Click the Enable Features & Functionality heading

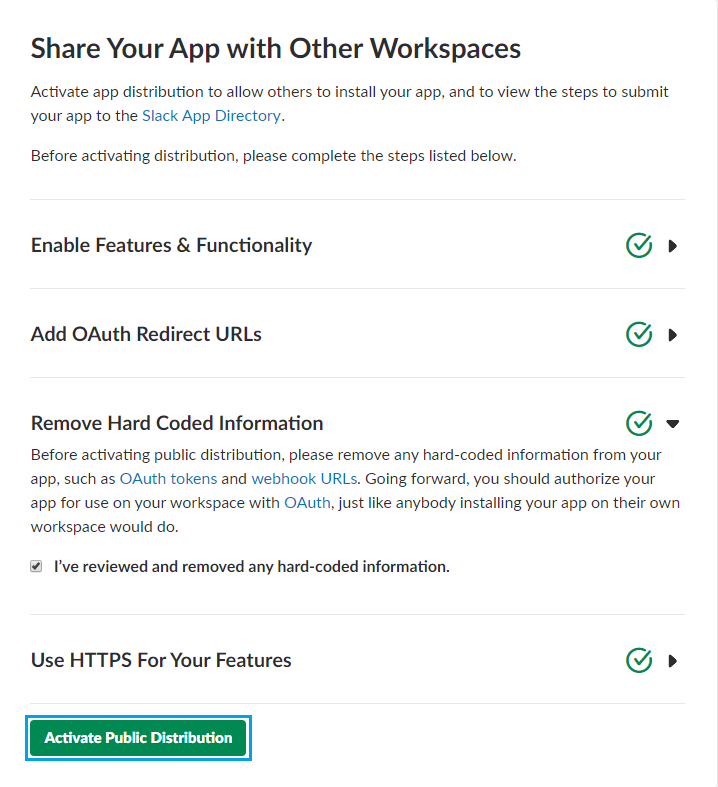171,245
